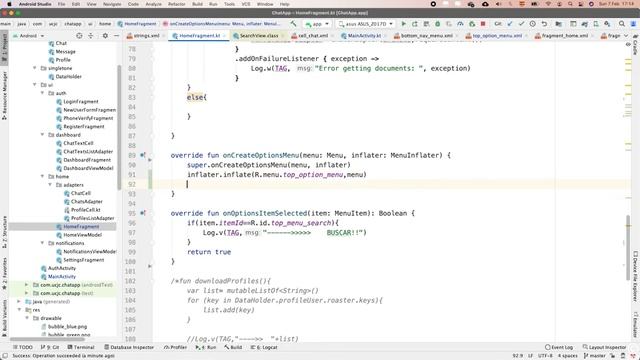Show hidden editor tabs dropdown arrow

point(626,36)
